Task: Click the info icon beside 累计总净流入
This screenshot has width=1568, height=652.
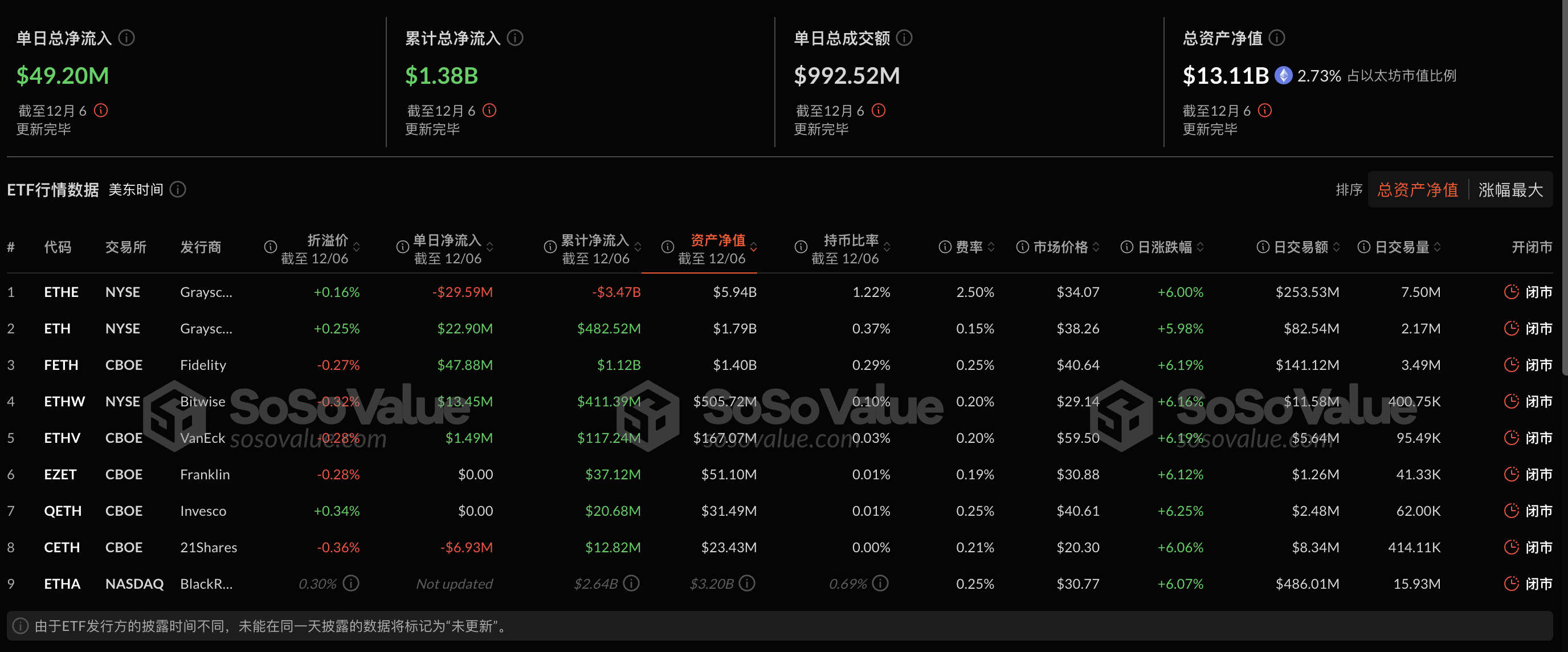Action: pyautogui.click(x=515, y=37)
